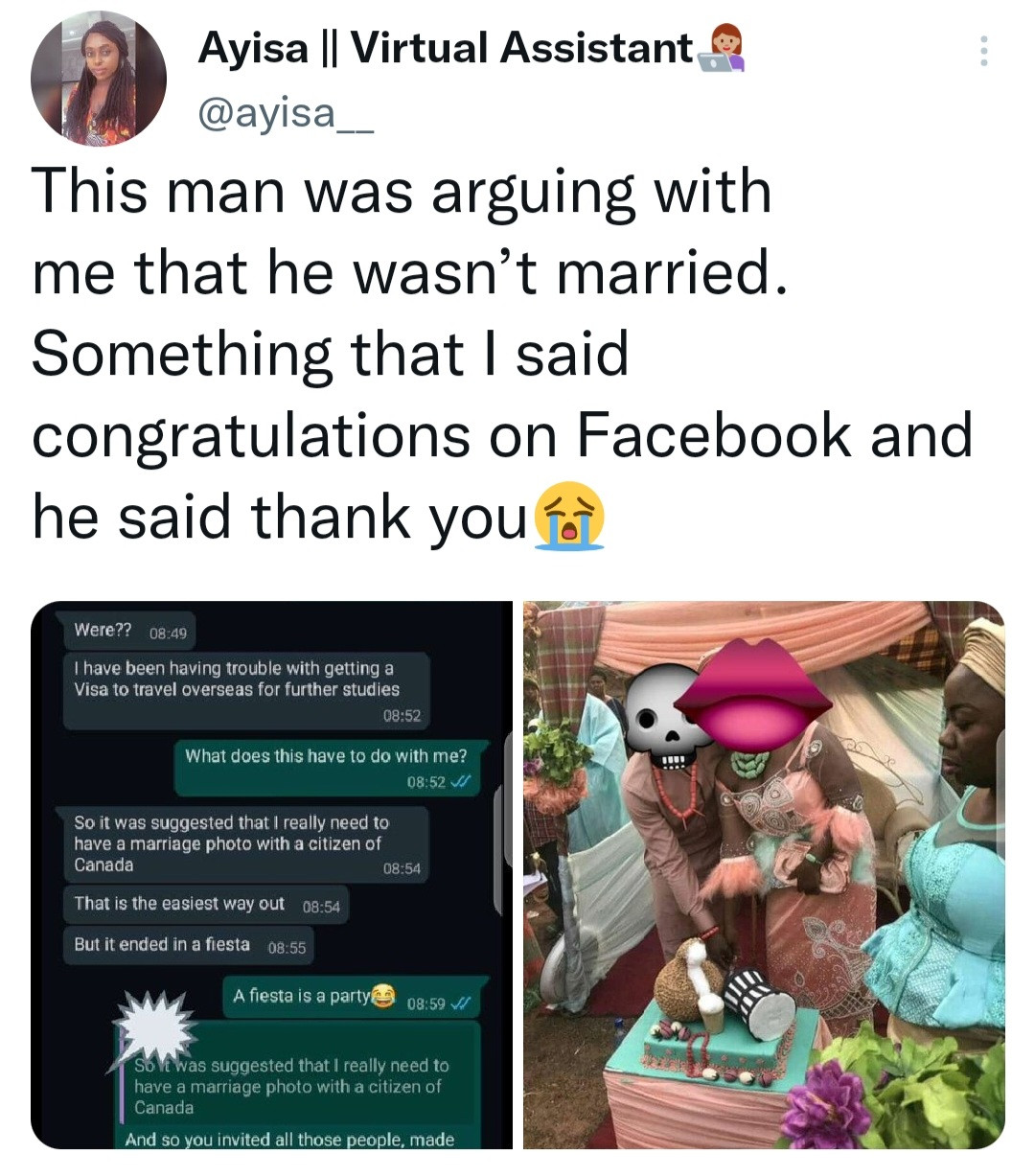The height and width of the screenshot is (1176, 1035).
Task: Select the "But it ended in a fiesta" message
Action: [x=163, y=945]
